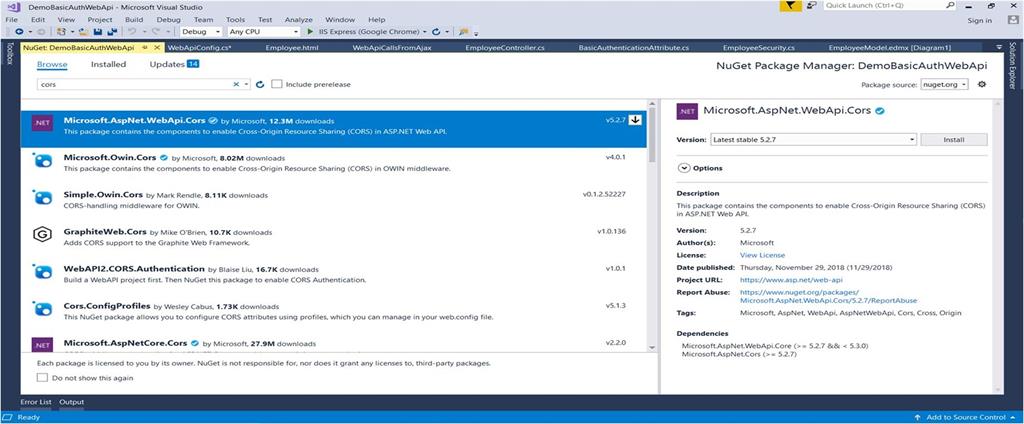Image resolution: width=1024 pixels, height=424 pixels.
Task: Open the Error List panel tab
Action: point(36,402)
